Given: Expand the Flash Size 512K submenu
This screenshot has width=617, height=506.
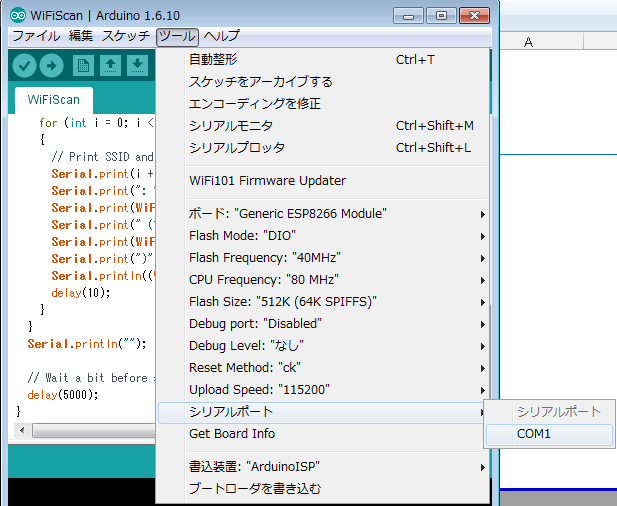Looking at the screenshot, I should [x=323, y=302].
